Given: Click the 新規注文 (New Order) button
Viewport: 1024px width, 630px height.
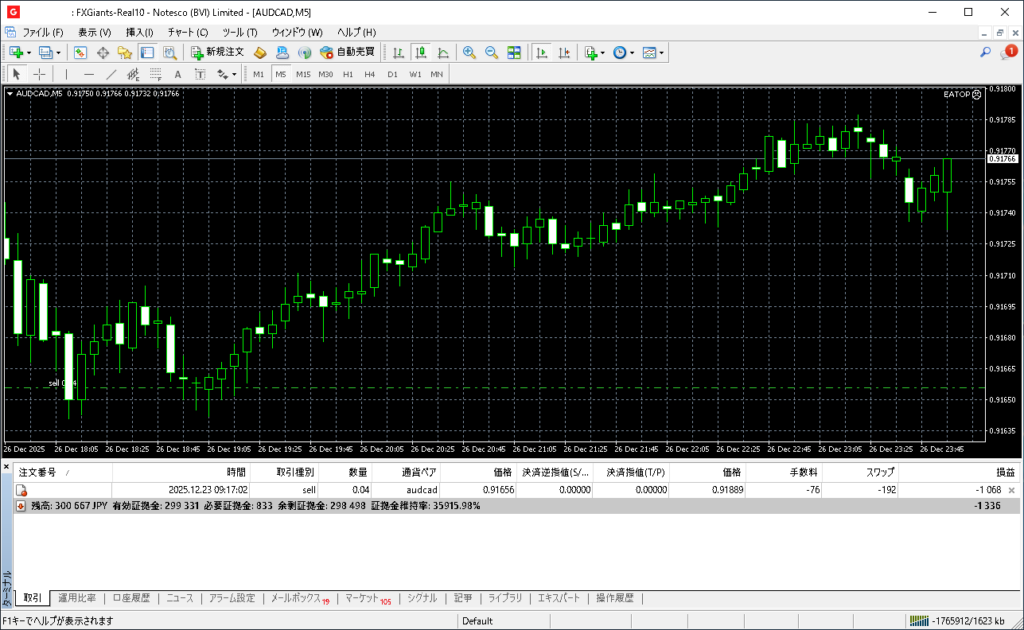Looking at the screenshot, I should [x=217, y=52].
